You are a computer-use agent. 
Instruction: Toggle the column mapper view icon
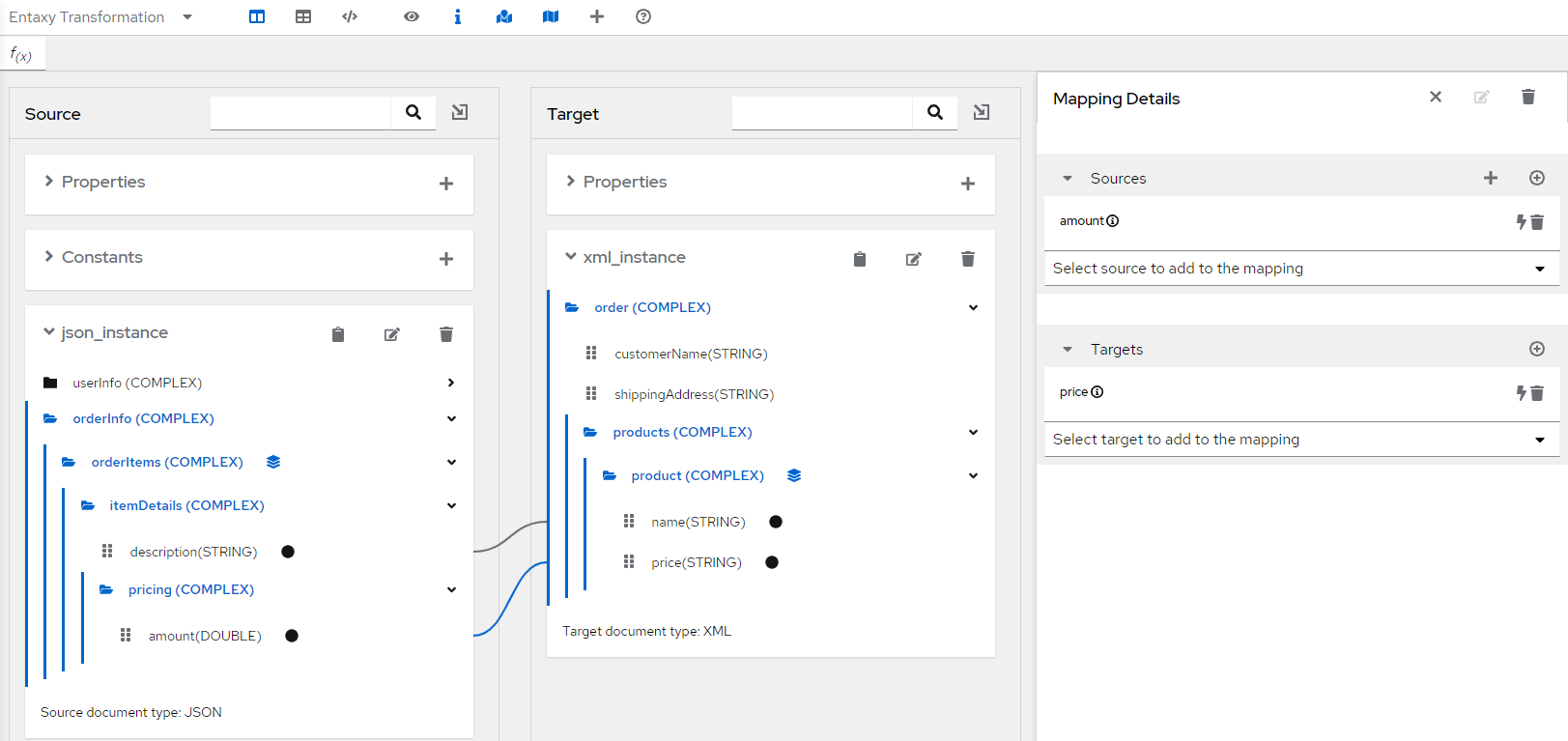257,16
